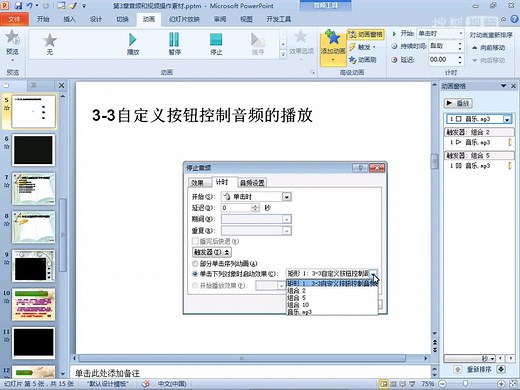
Task: Open the Add Animation gallery
Action: tap(333, 48)
